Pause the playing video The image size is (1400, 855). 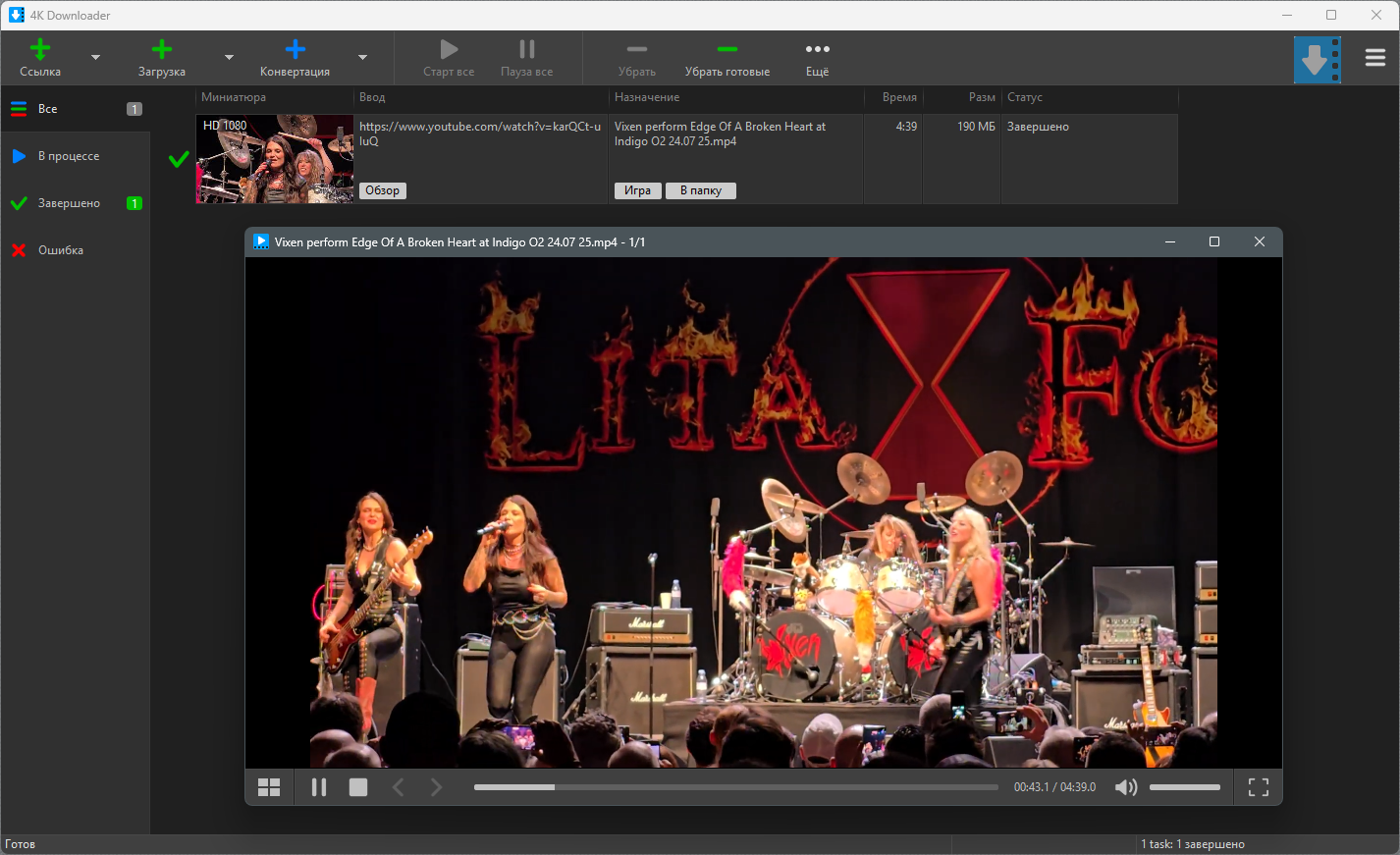point(319,787)
